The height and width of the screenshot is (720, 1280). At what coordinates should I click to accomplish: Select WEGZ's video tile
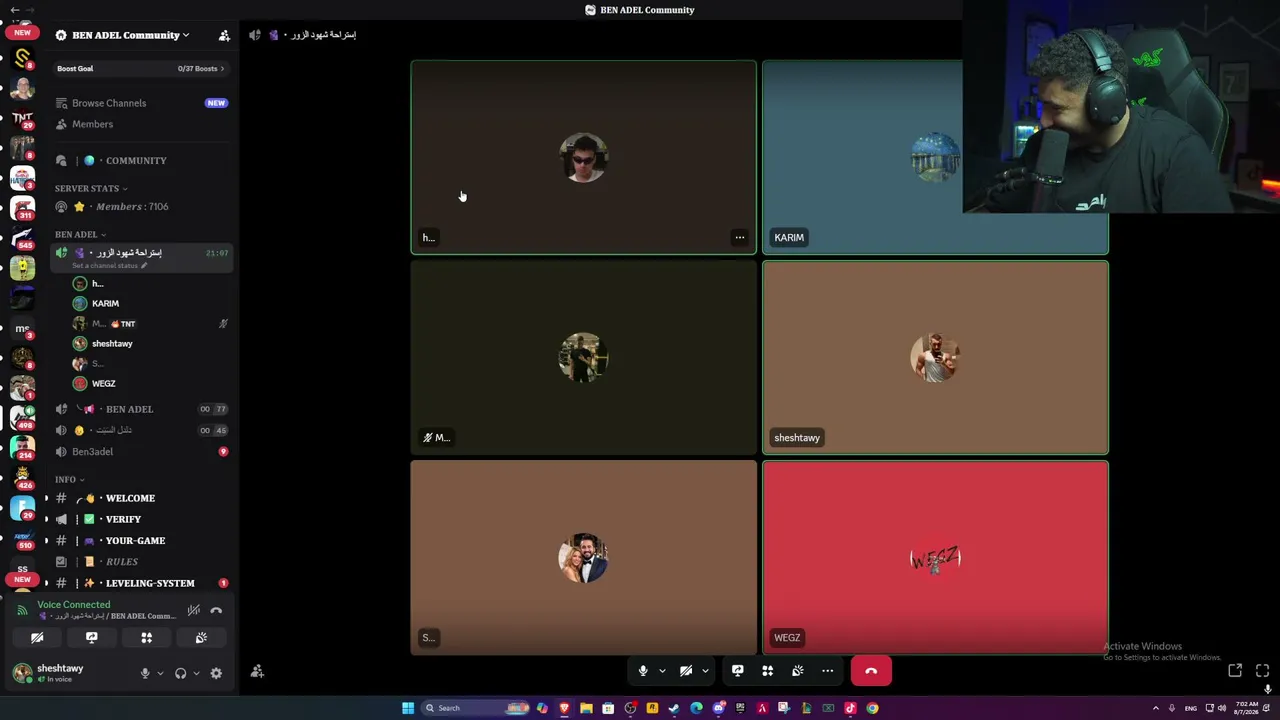tap(935, 558)
